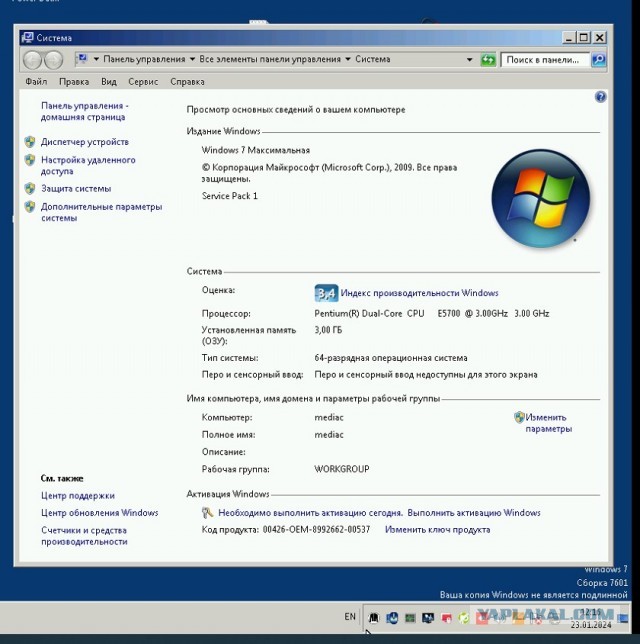Open Счетчики и средства производительности link
640x644 pixels.
pos(84,536)
